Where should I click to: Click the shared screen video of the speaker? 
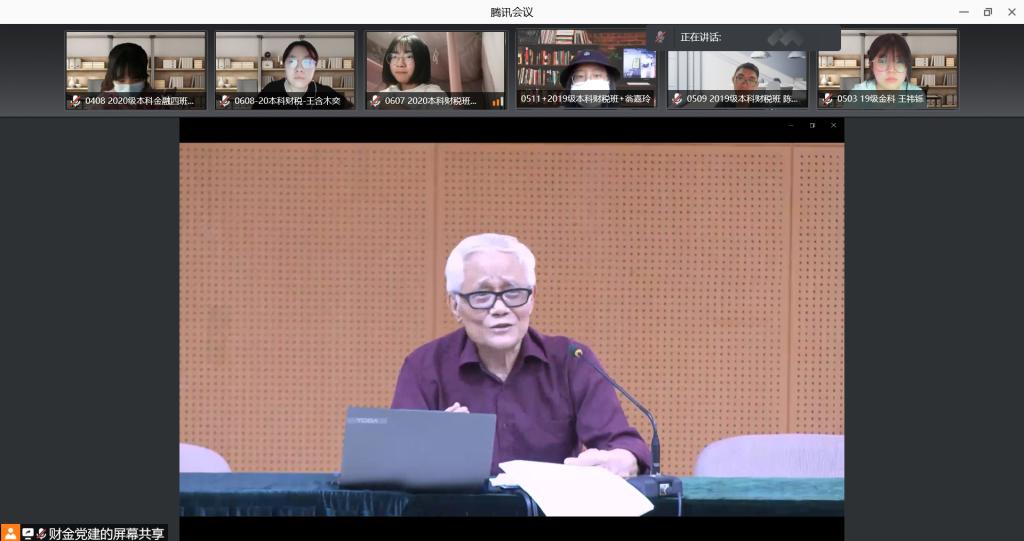pos(511,330)
